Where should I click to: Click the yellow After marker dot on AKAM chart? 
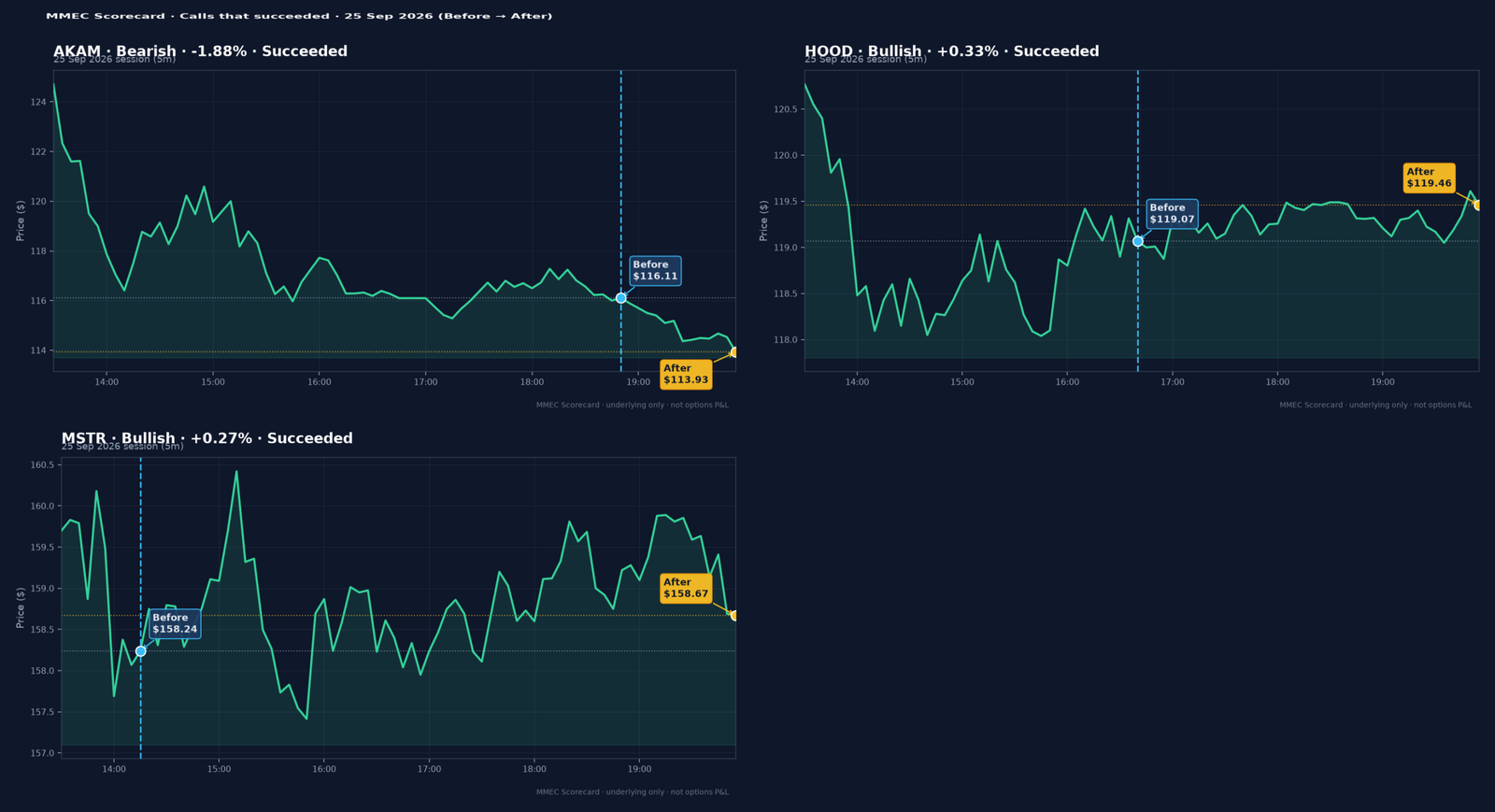click(x=734, y=352)
